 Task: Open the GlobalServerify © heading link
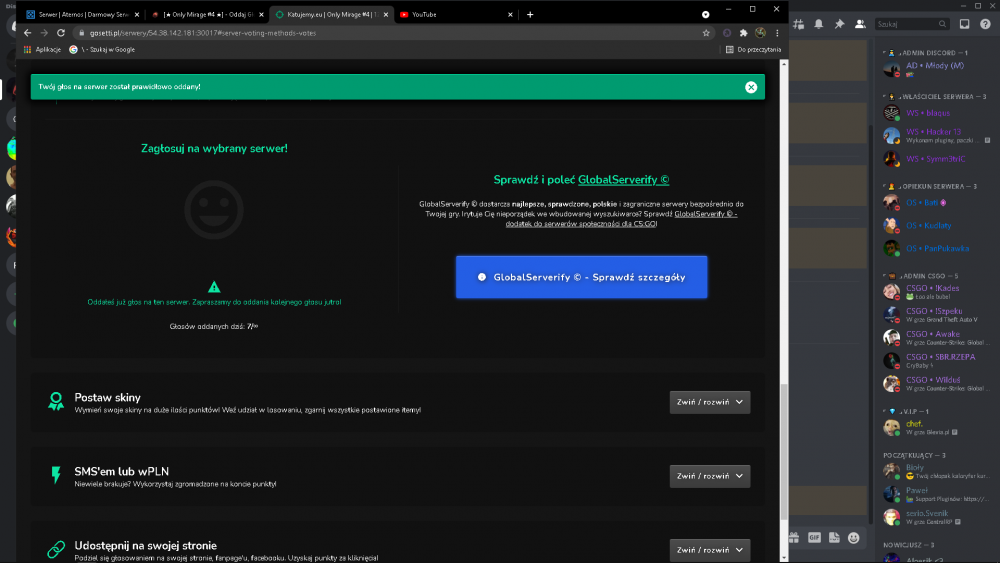tap(623, 180)
